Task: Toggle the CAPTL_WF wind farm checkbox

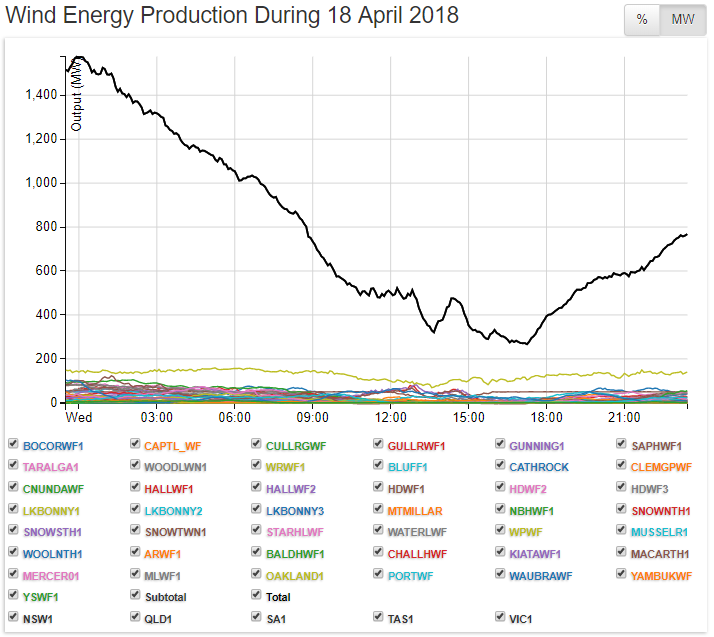Action: (x=135, y=445)
